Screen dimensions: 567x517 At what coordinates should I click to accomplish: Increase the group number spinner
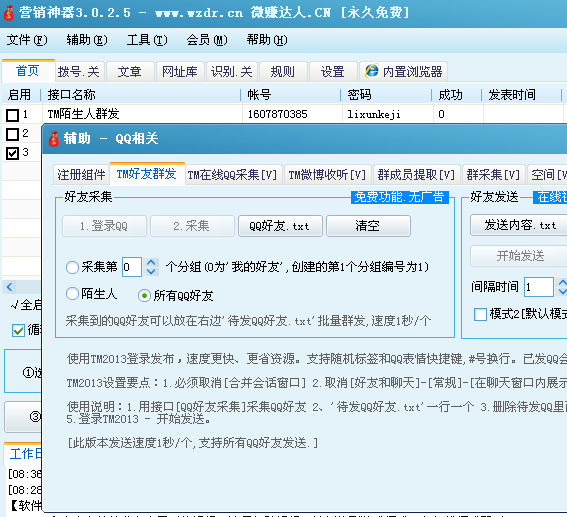click(x=151, y=262)
